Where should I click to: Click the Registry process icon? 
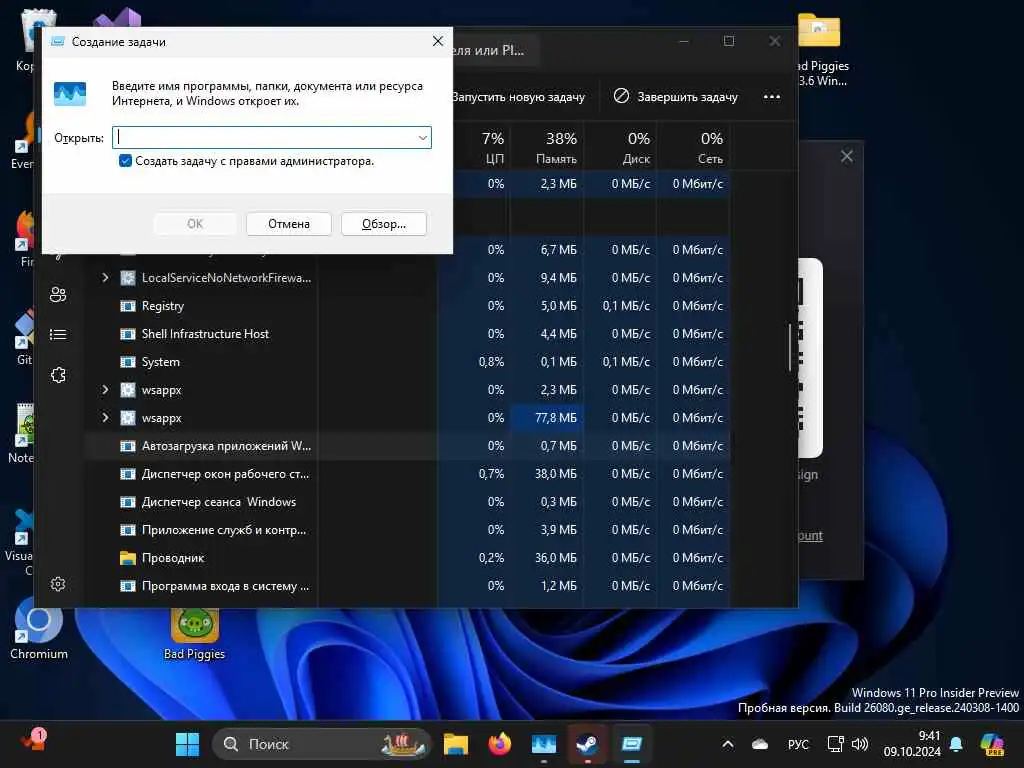128,306
